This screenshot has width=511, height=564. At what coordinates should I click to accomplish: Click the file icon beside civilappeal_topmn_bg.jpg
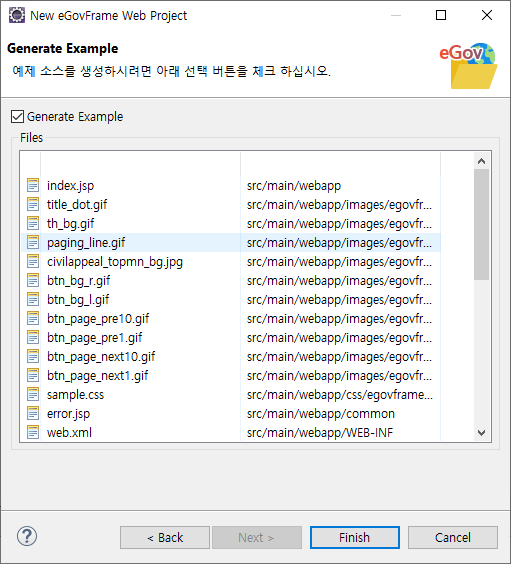click(33, 261)
